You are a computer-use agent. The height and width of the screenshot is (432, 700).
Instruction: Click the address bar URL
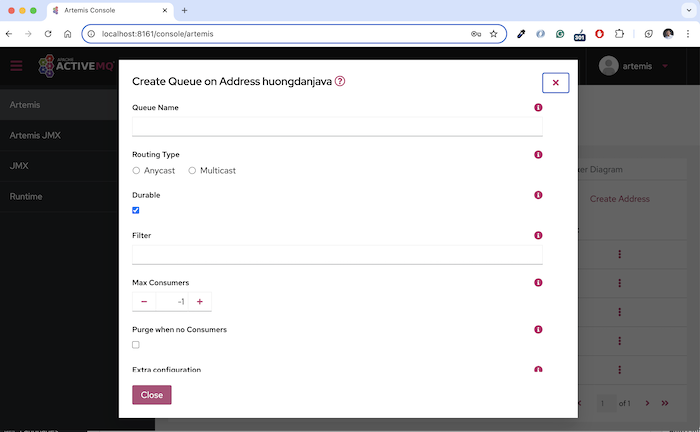[x=158, y=34]
